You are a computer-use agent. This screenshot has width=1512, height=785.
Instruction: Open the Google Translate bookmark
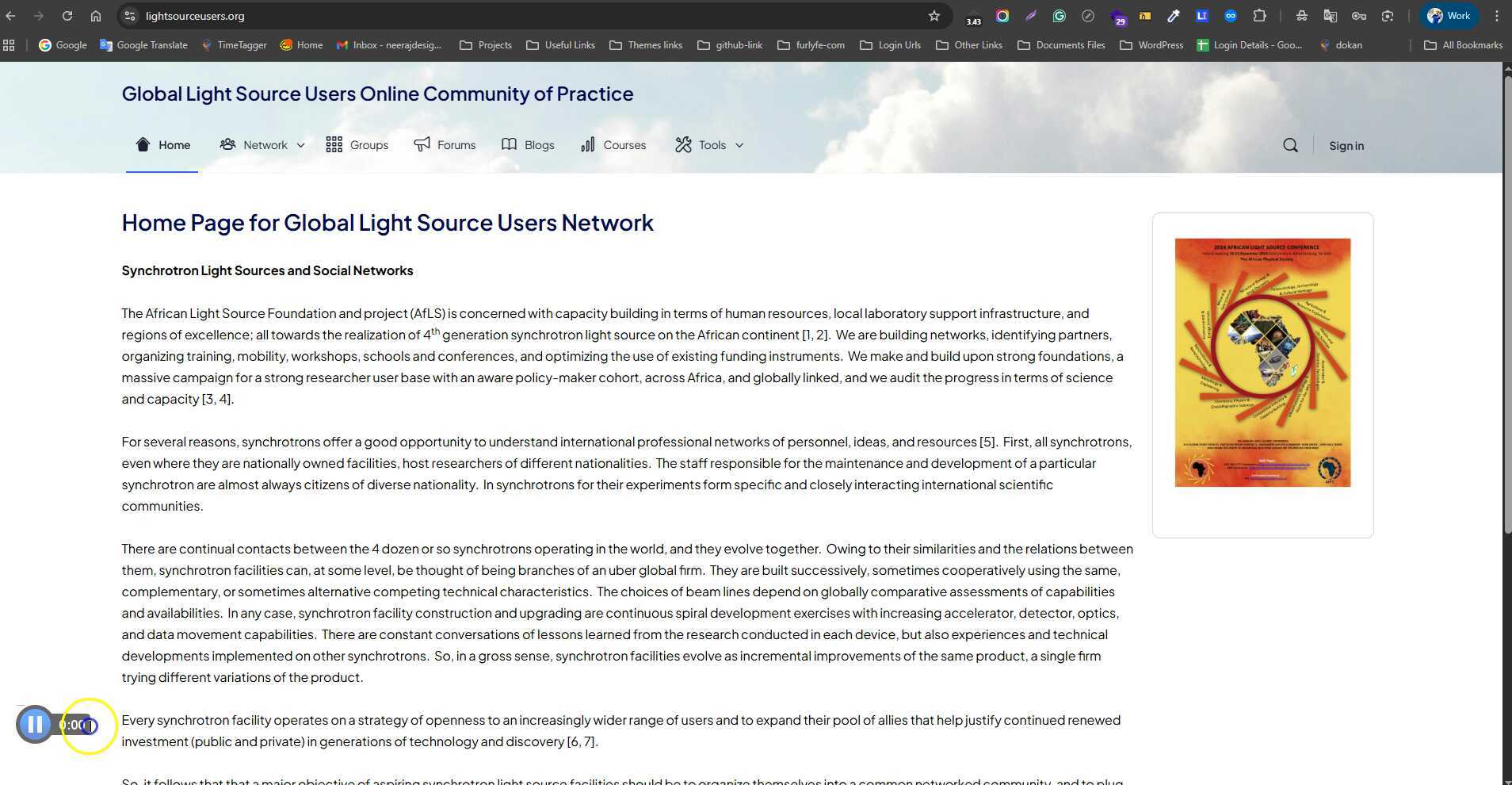143,45
